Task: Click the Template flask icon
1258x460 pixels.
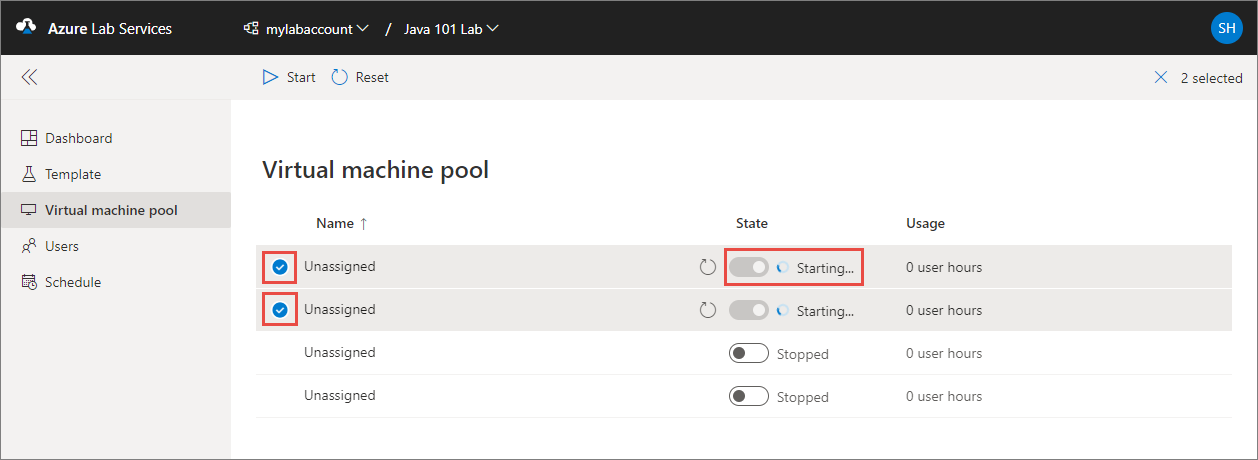Action: [x=29, y=174]
